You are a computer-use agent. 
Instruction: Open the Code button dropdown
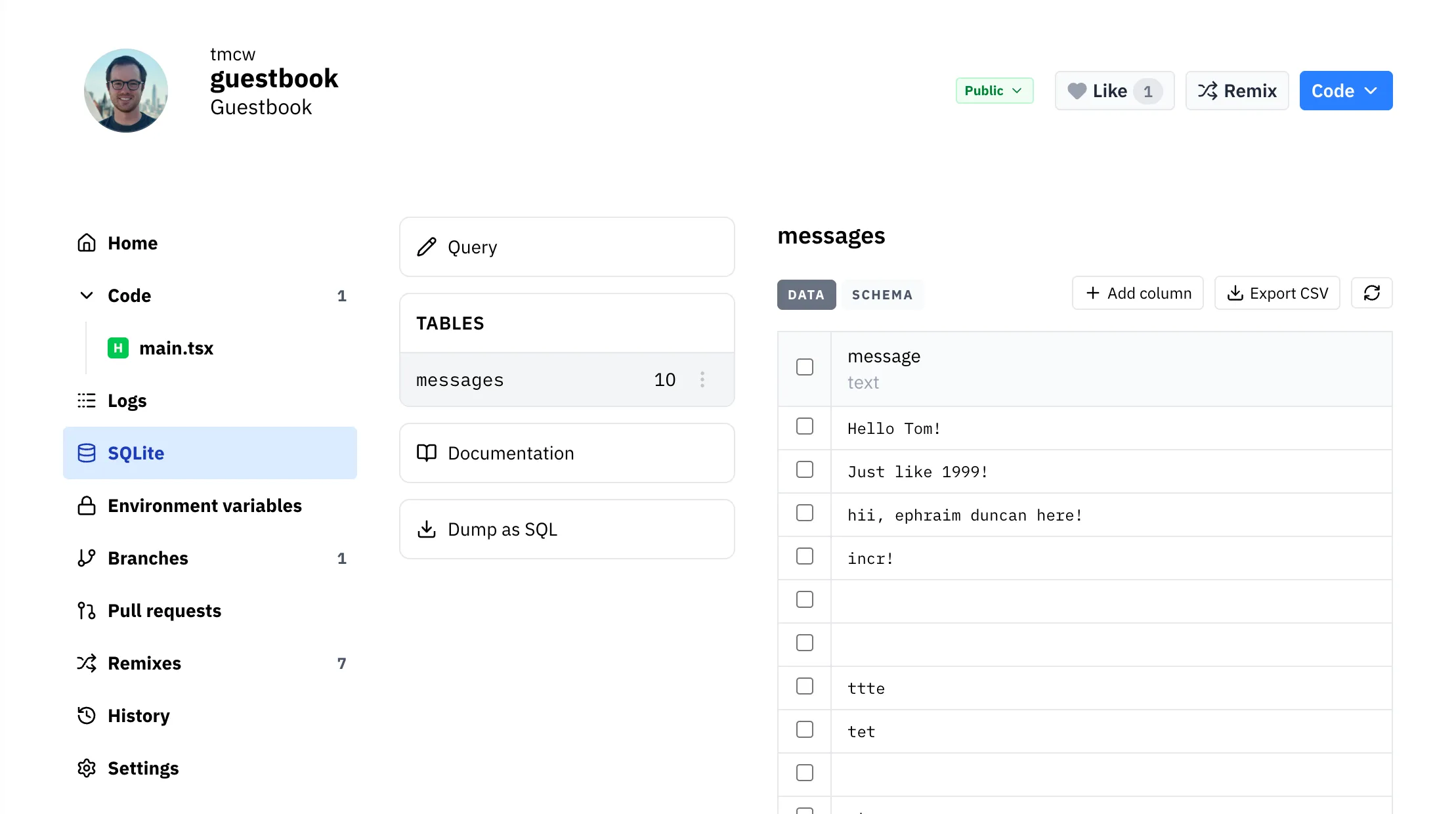pos(1345,91)
